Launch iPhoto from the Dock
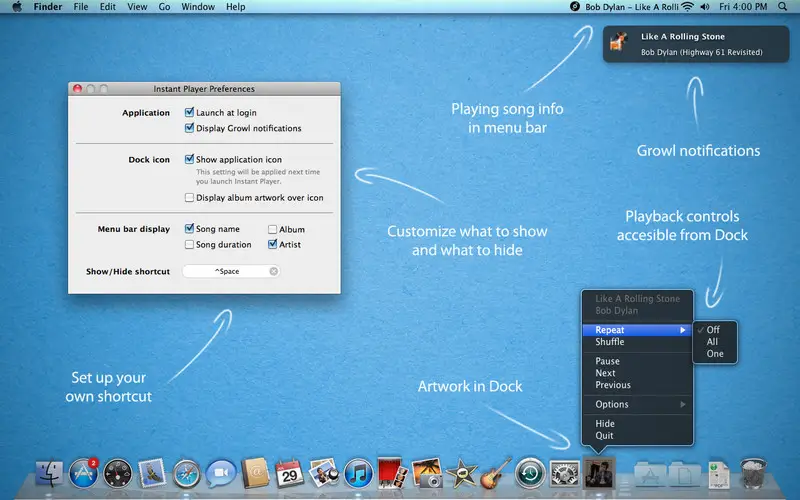The image size is (800, 500). pyautogui.click(x=427, y=473)
